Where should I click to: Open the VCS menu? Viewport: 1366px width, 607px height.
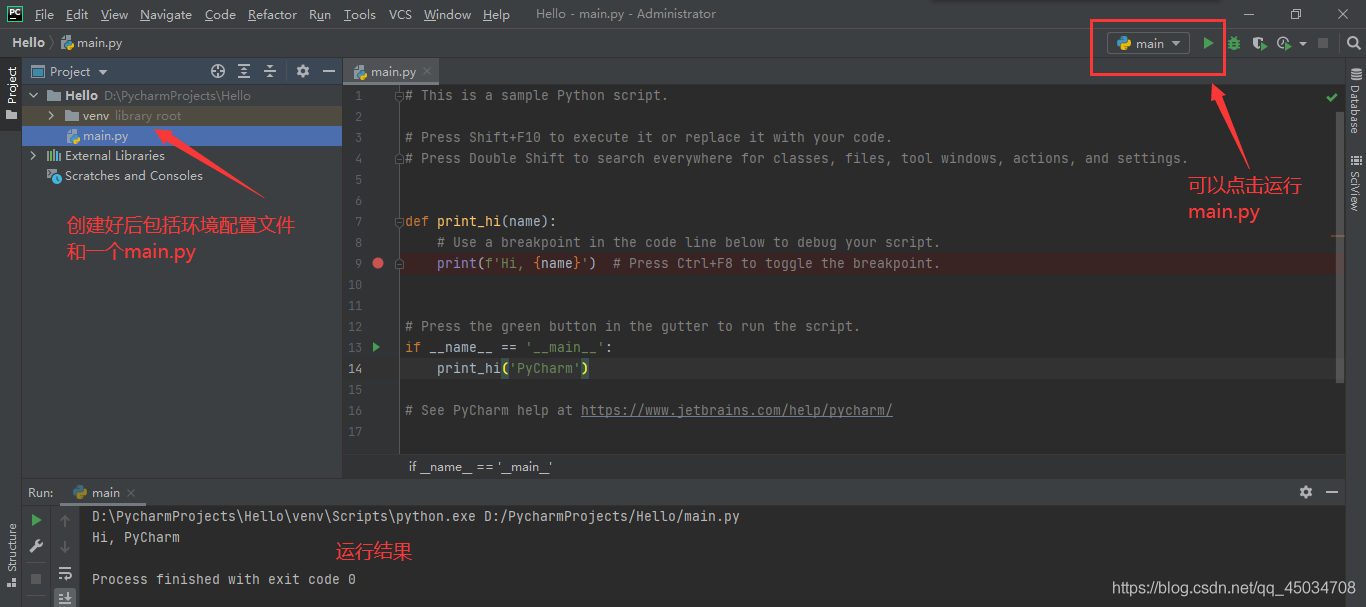pos(400,14)
